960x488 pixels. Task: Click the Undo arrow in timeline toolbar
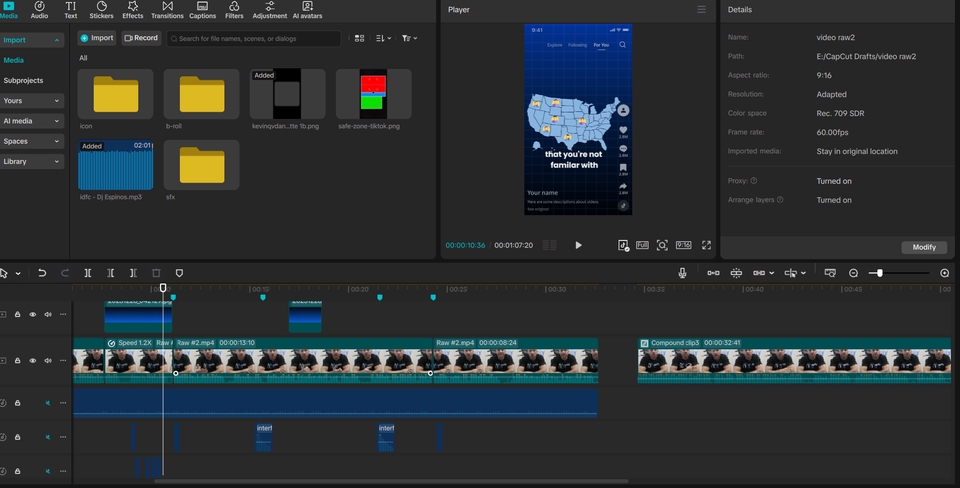pyautogui.click(x=42, y=273)
